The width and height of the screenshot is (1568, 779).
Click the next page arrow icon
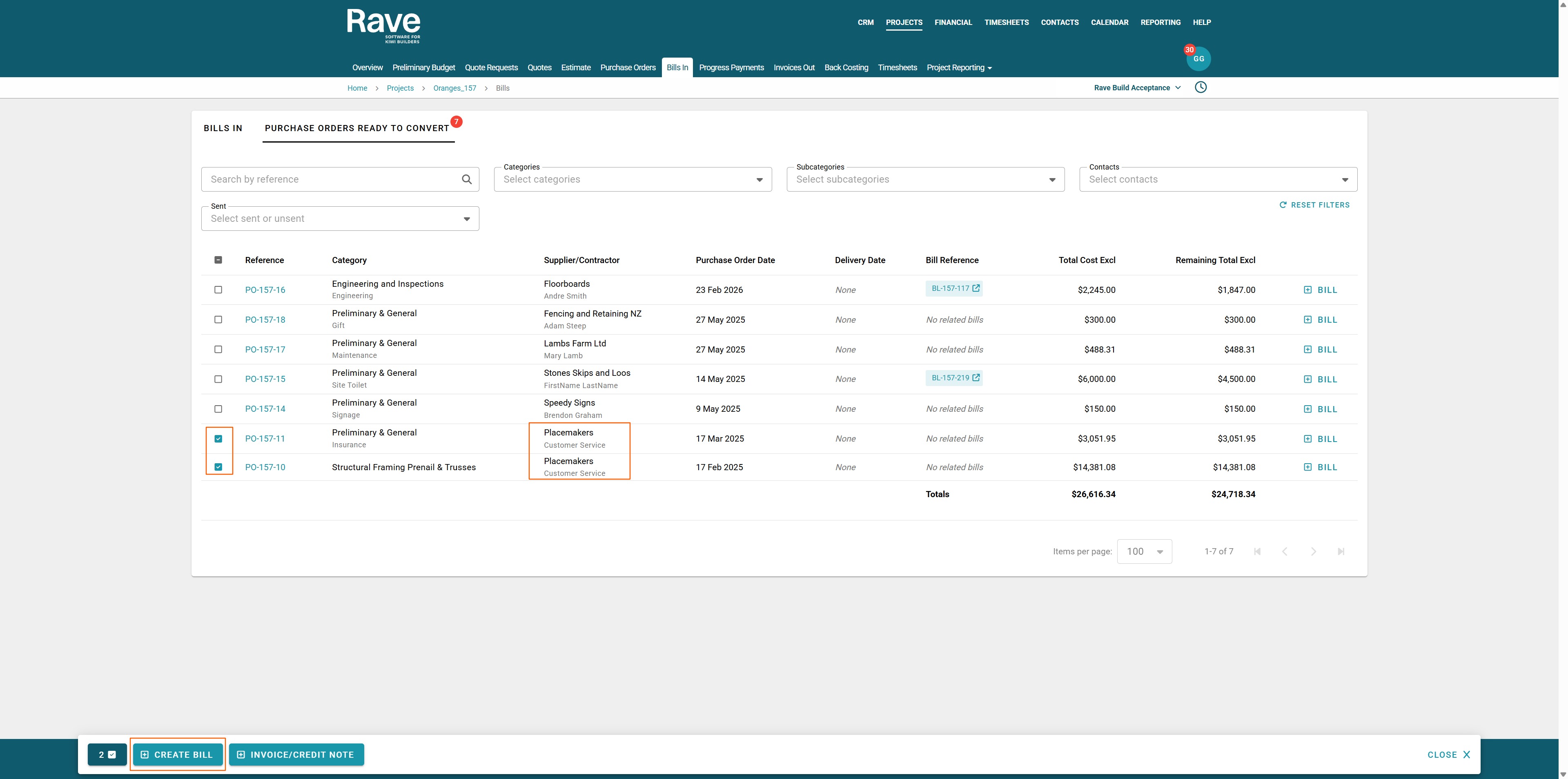tap(1313, 551)
